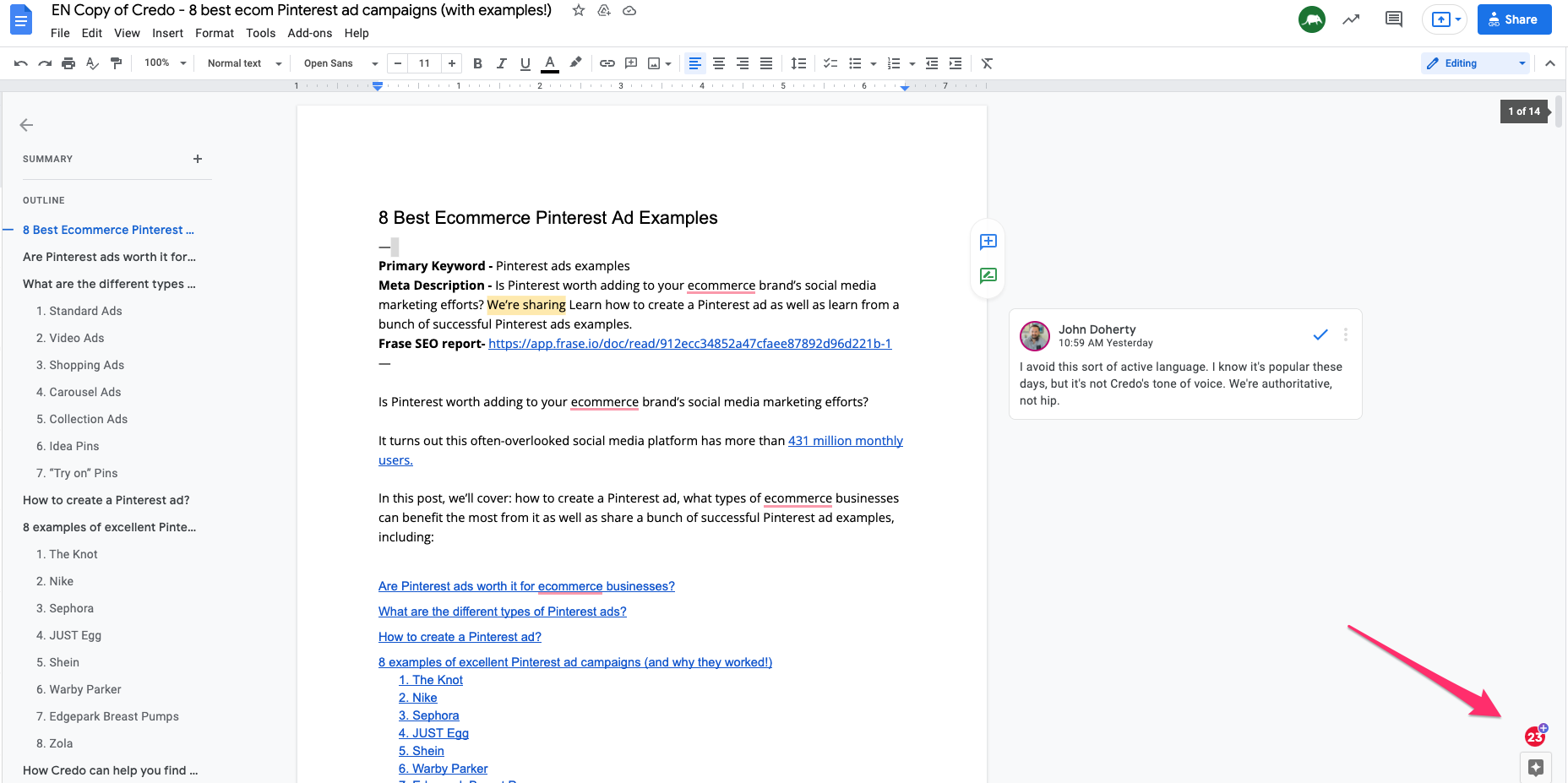
Task: Click the Share button
Action: click(x=1514, y=19)
